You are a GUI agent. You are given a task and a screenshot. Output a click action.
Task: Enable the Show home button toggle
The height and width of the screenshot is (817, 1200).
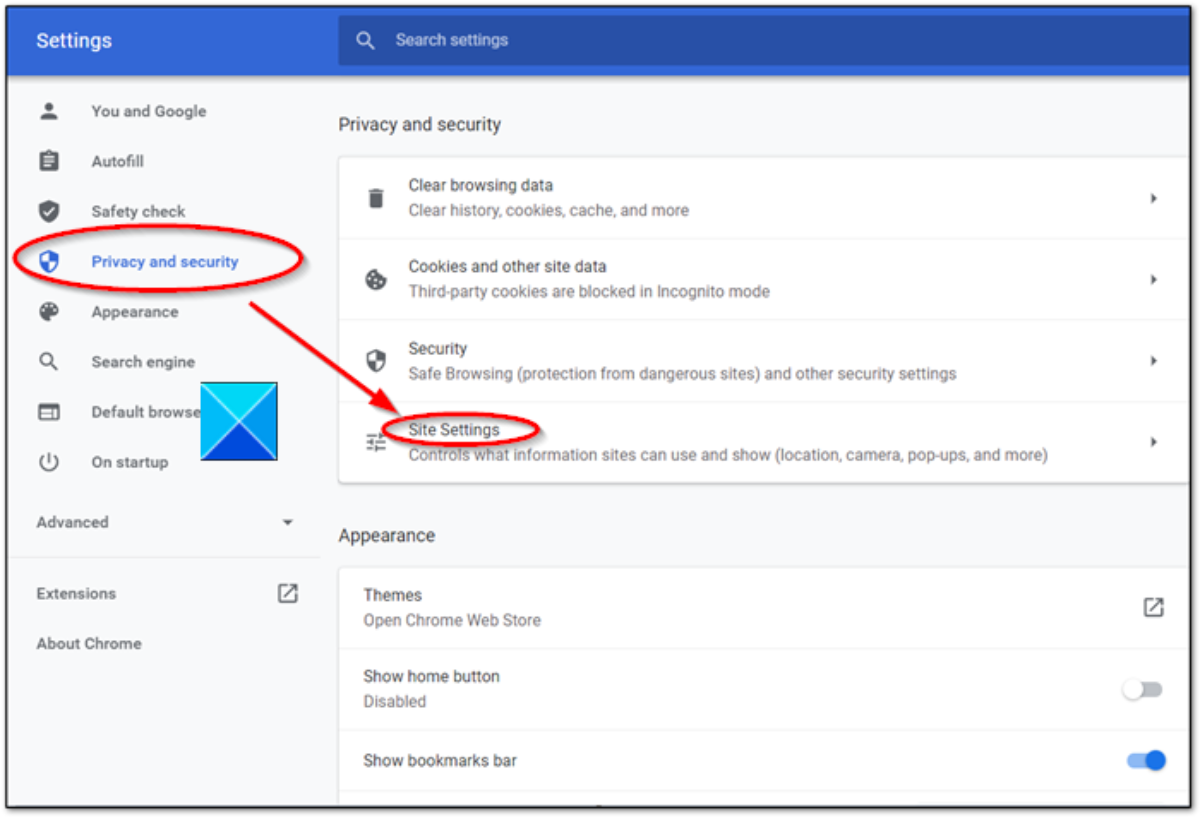[x=1143, y=689]
